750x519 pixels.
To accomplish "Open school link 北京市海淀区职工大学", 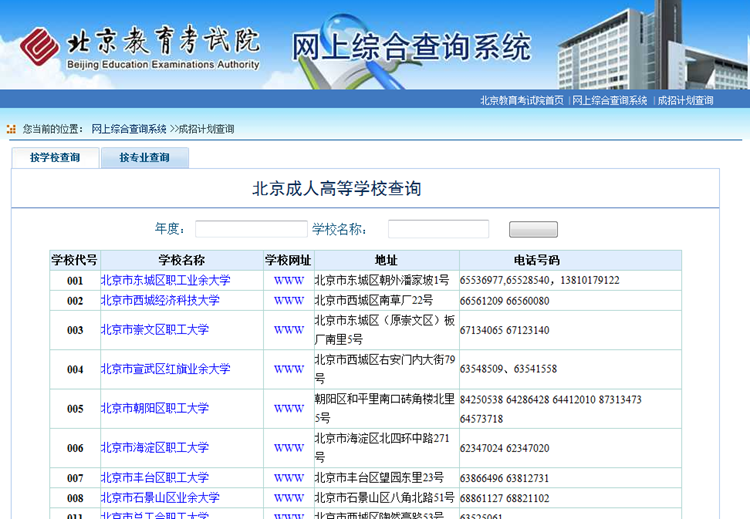I will [155, 448].
